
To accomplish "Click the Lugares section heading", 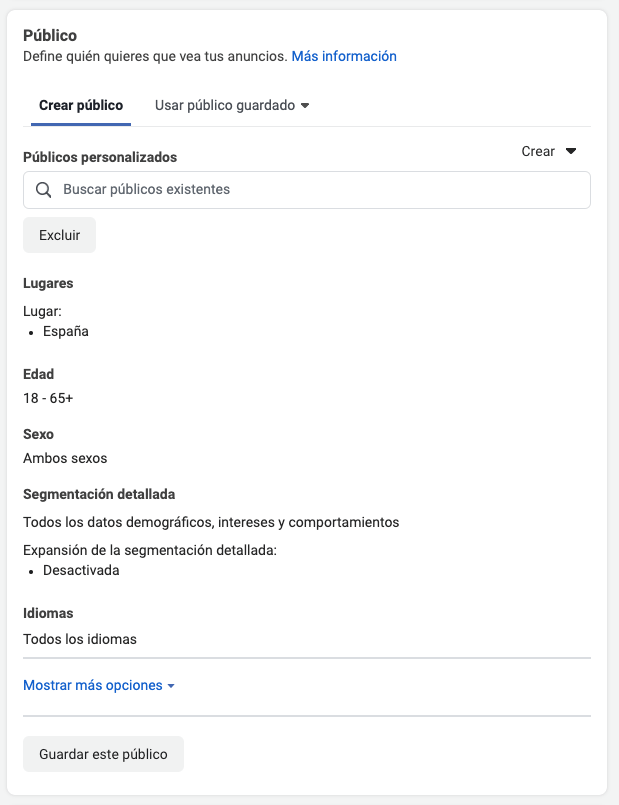I will tap(47, 283).
